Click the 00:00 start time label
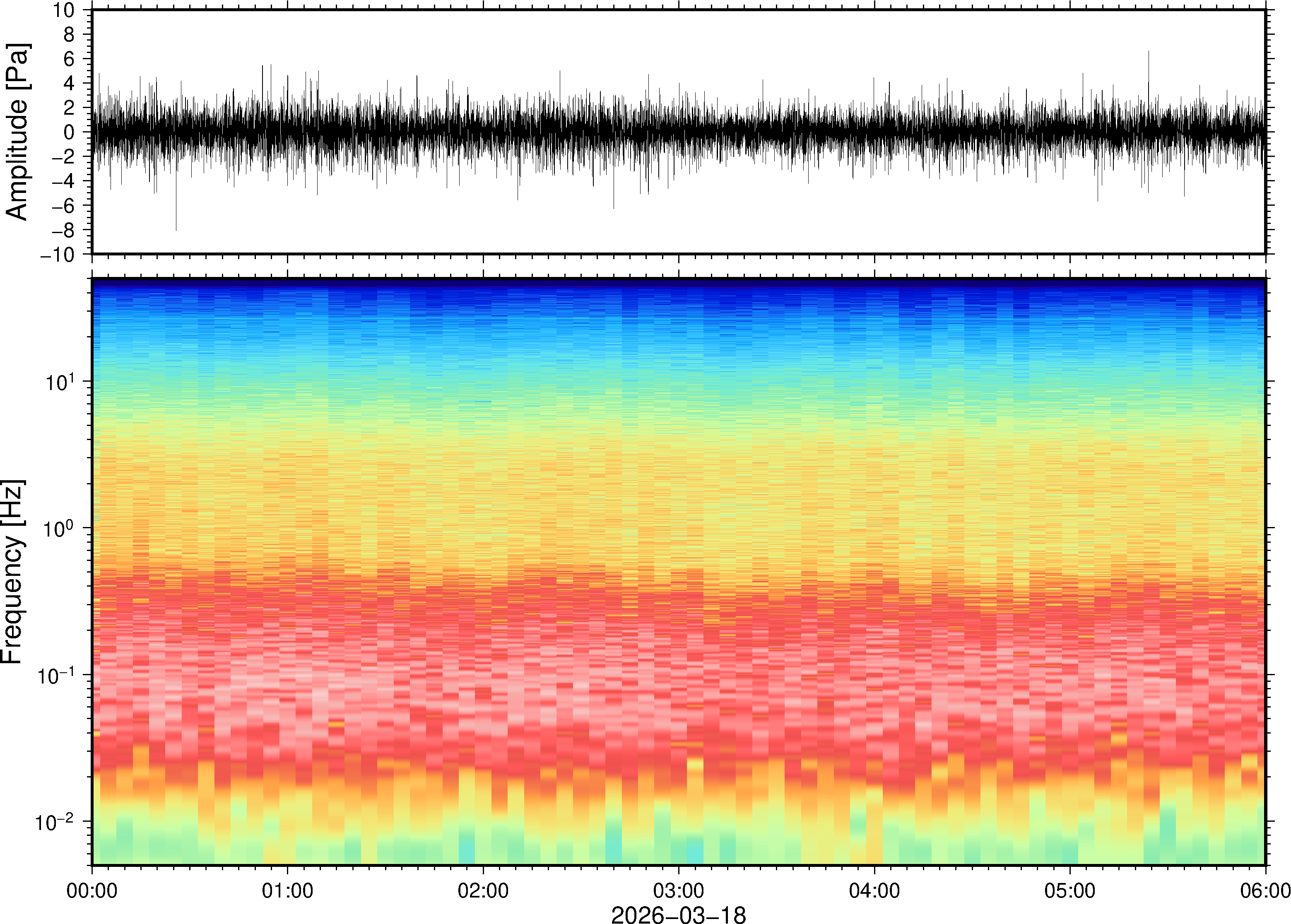 coord(92,890)
